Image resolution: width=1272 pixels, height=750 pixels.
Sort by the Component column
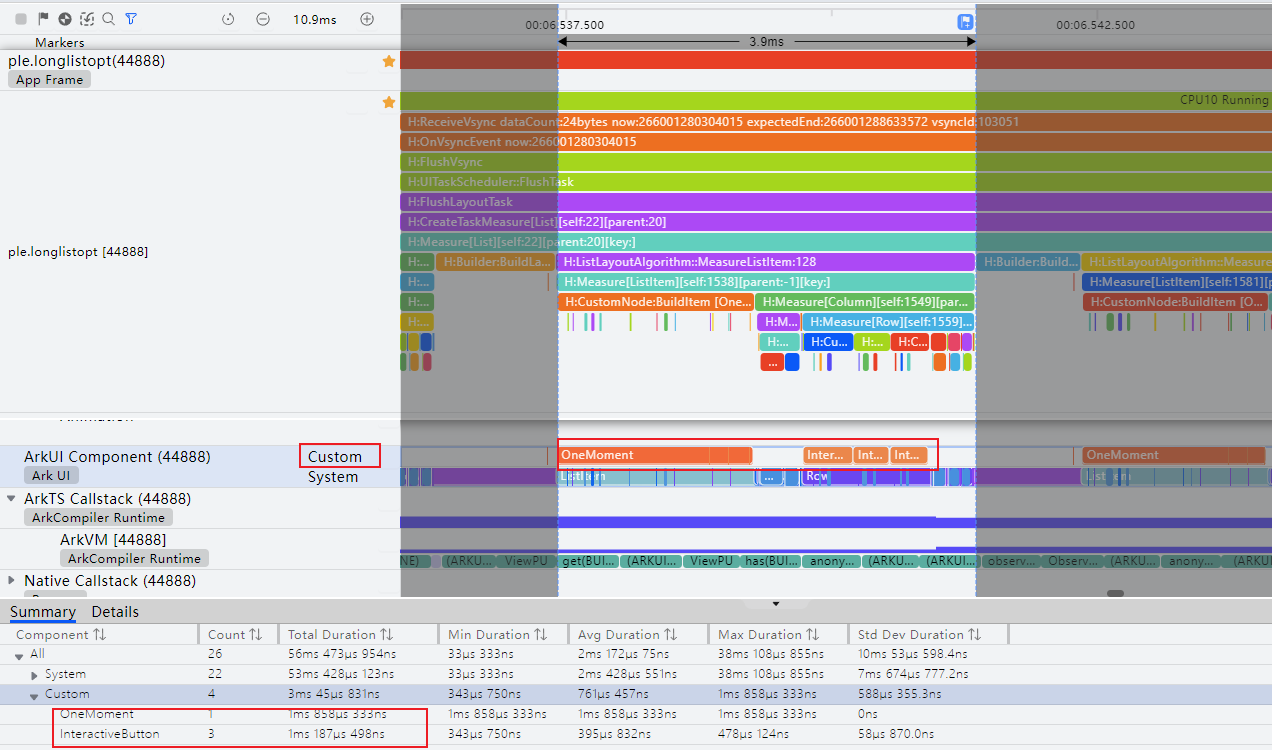point(61,634)
